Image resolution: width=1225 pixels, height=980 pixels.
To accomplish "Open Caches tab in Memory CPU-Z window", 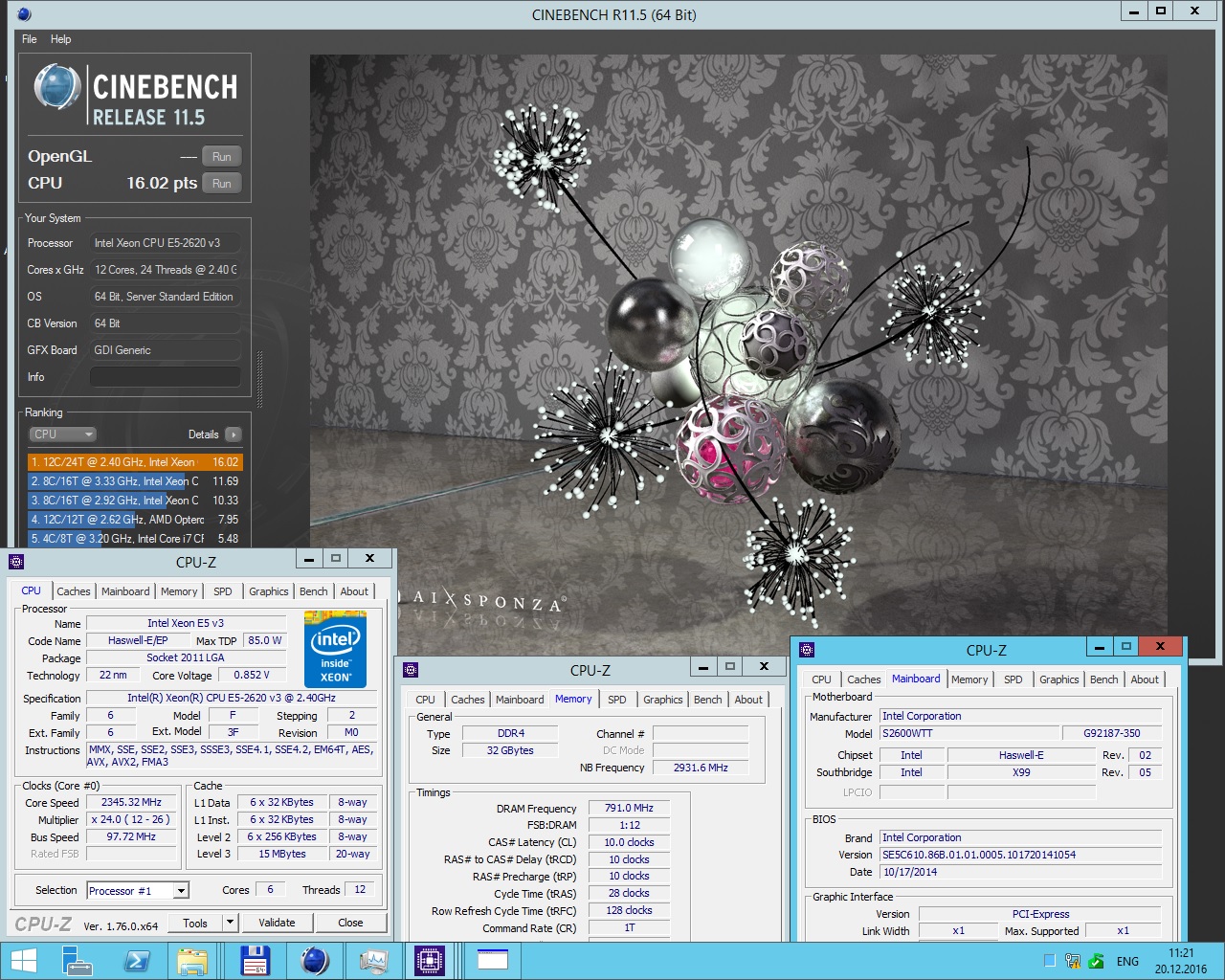I will 468,700.
